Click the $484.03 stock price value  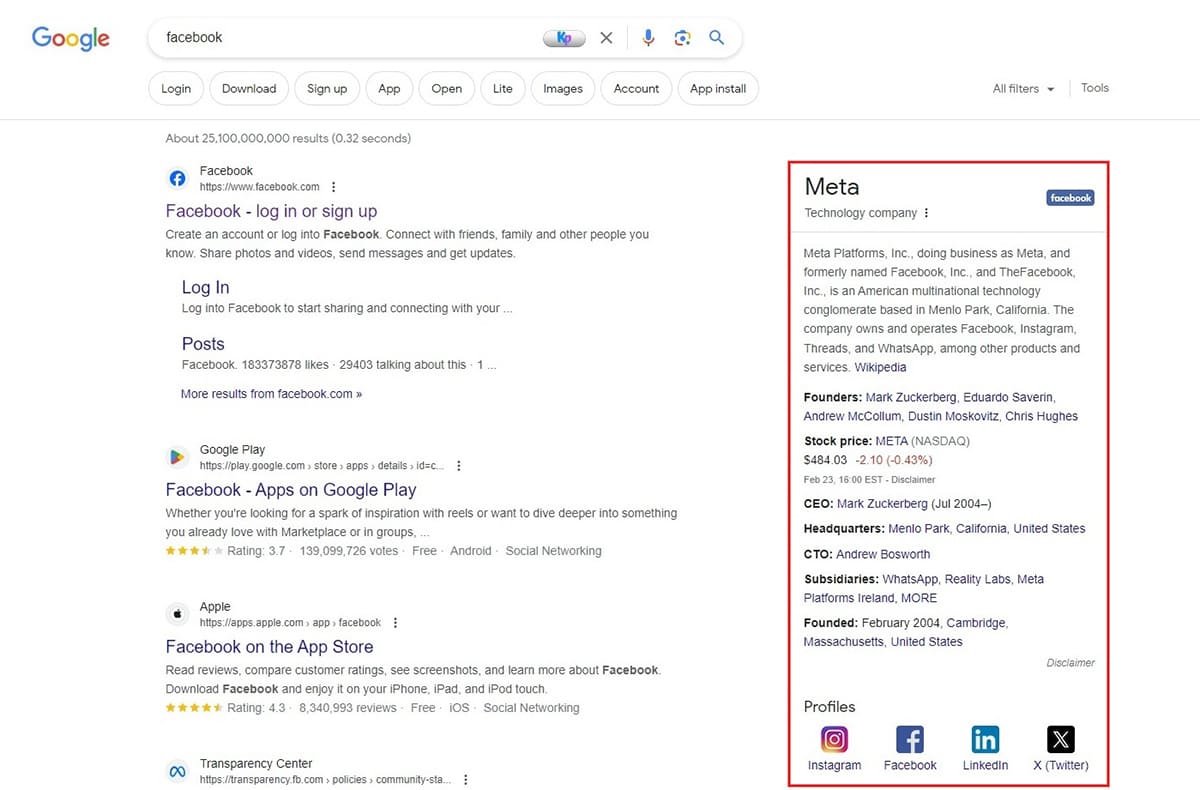[825, 460]
